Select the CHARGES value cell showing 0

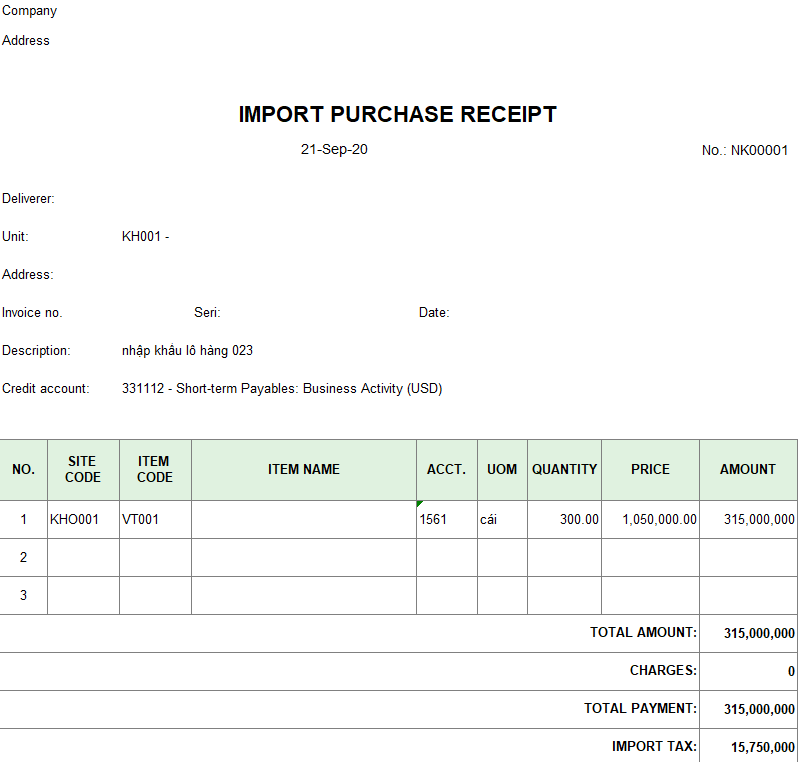[x=748, y=671]
